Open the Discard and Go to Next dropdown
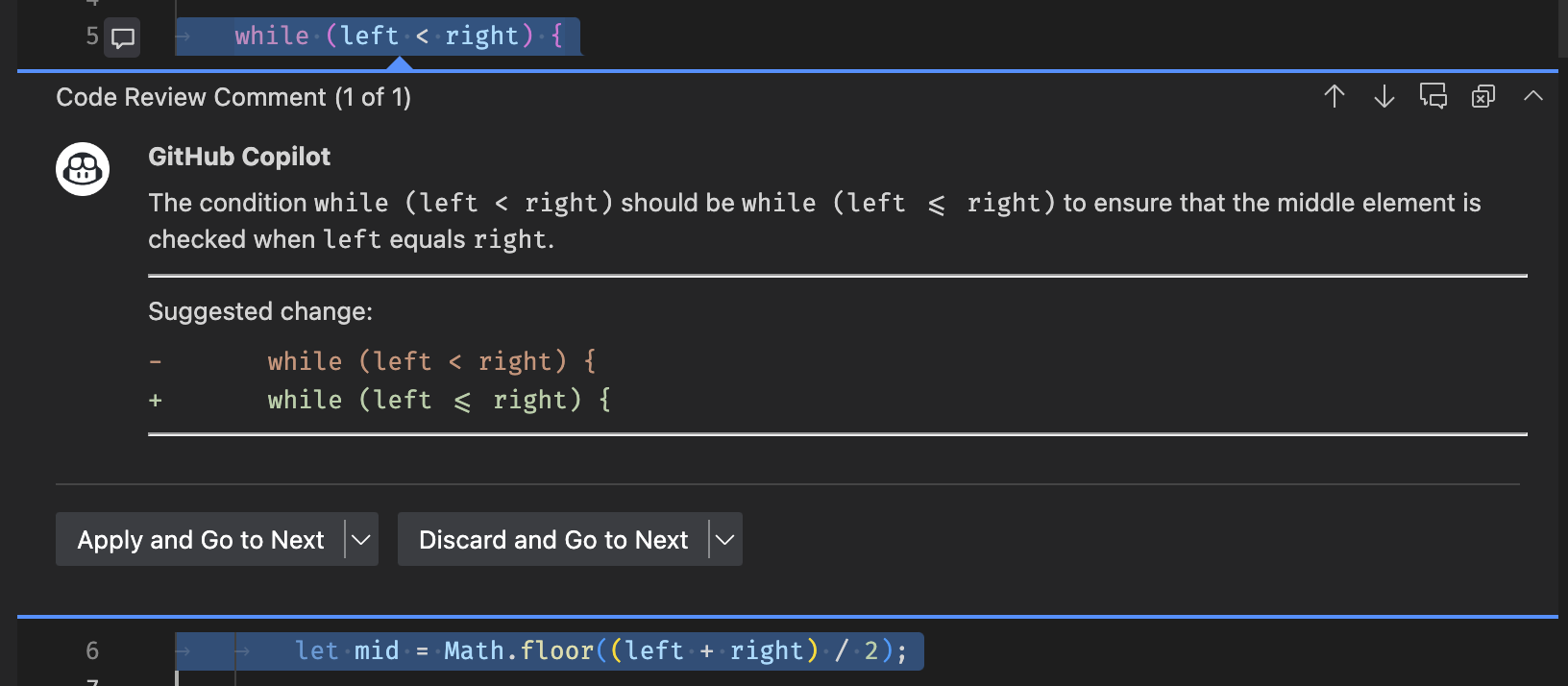This screenshot has height=686, width=1568. pyautogui.click(x=725, y=539)
